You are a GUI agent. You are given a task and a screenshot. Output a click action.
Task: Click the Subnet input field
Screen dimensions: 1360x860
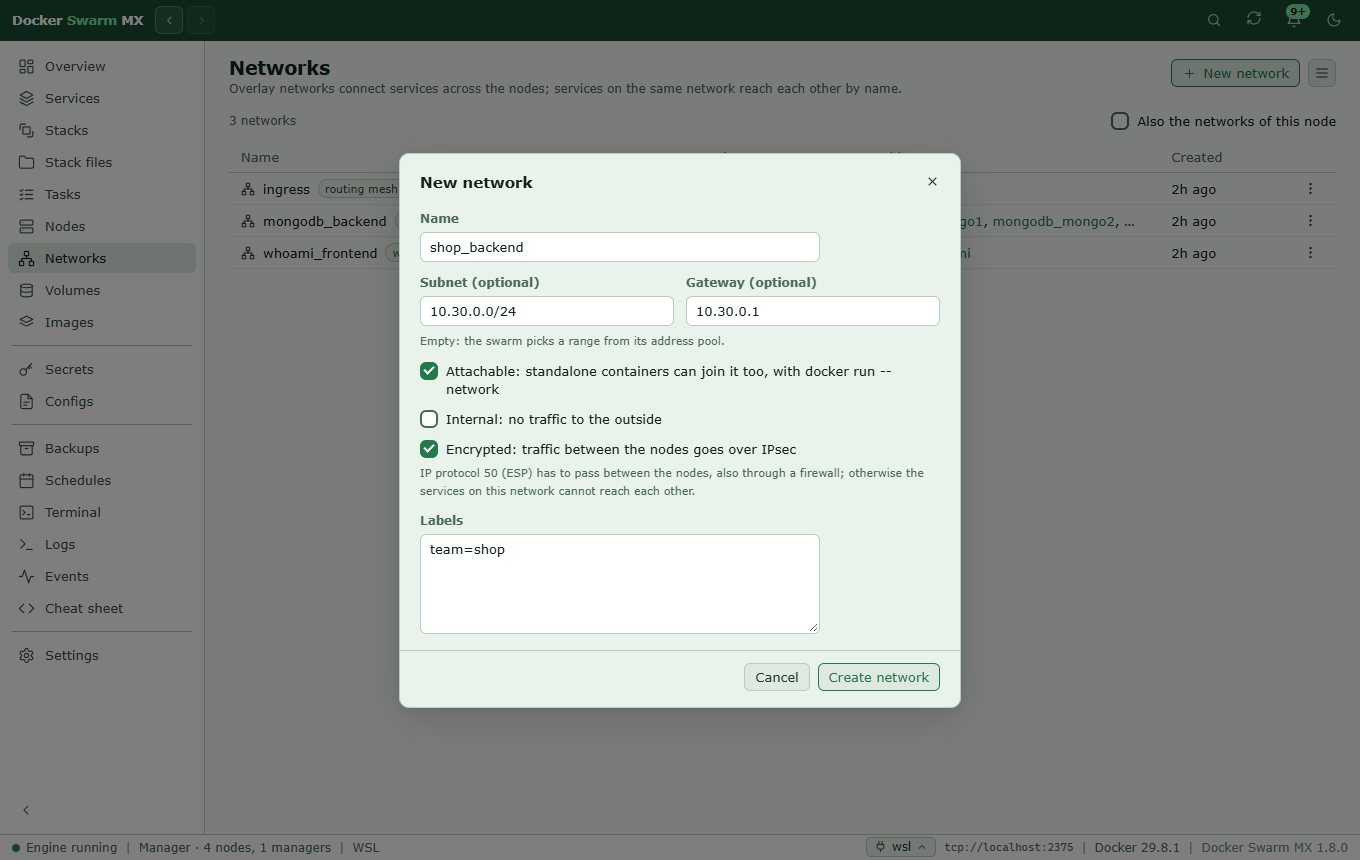click(547, 311)
